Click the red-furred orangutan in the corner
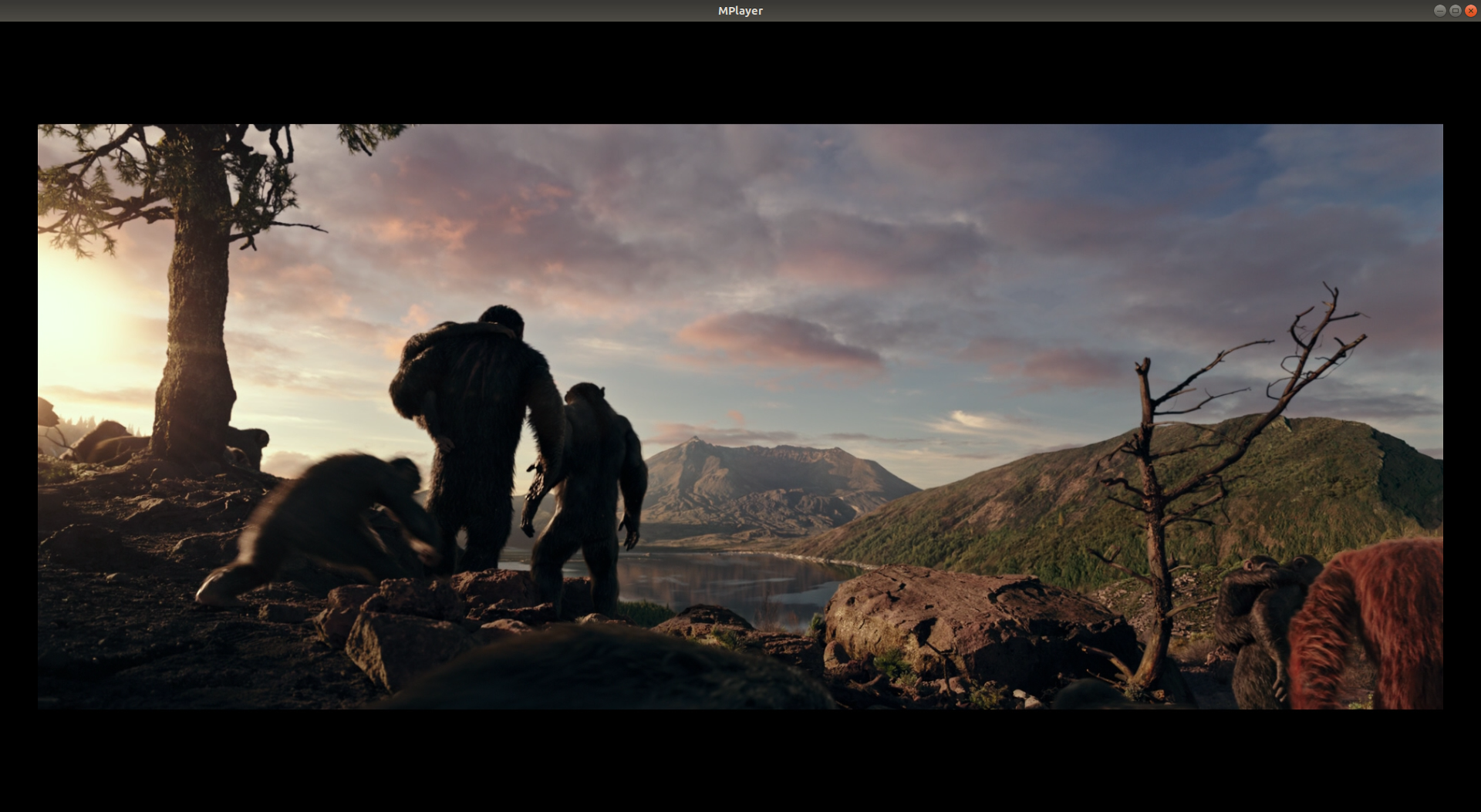The height and width of the screenshot is (812, 1481). [x=1373, y=625]
